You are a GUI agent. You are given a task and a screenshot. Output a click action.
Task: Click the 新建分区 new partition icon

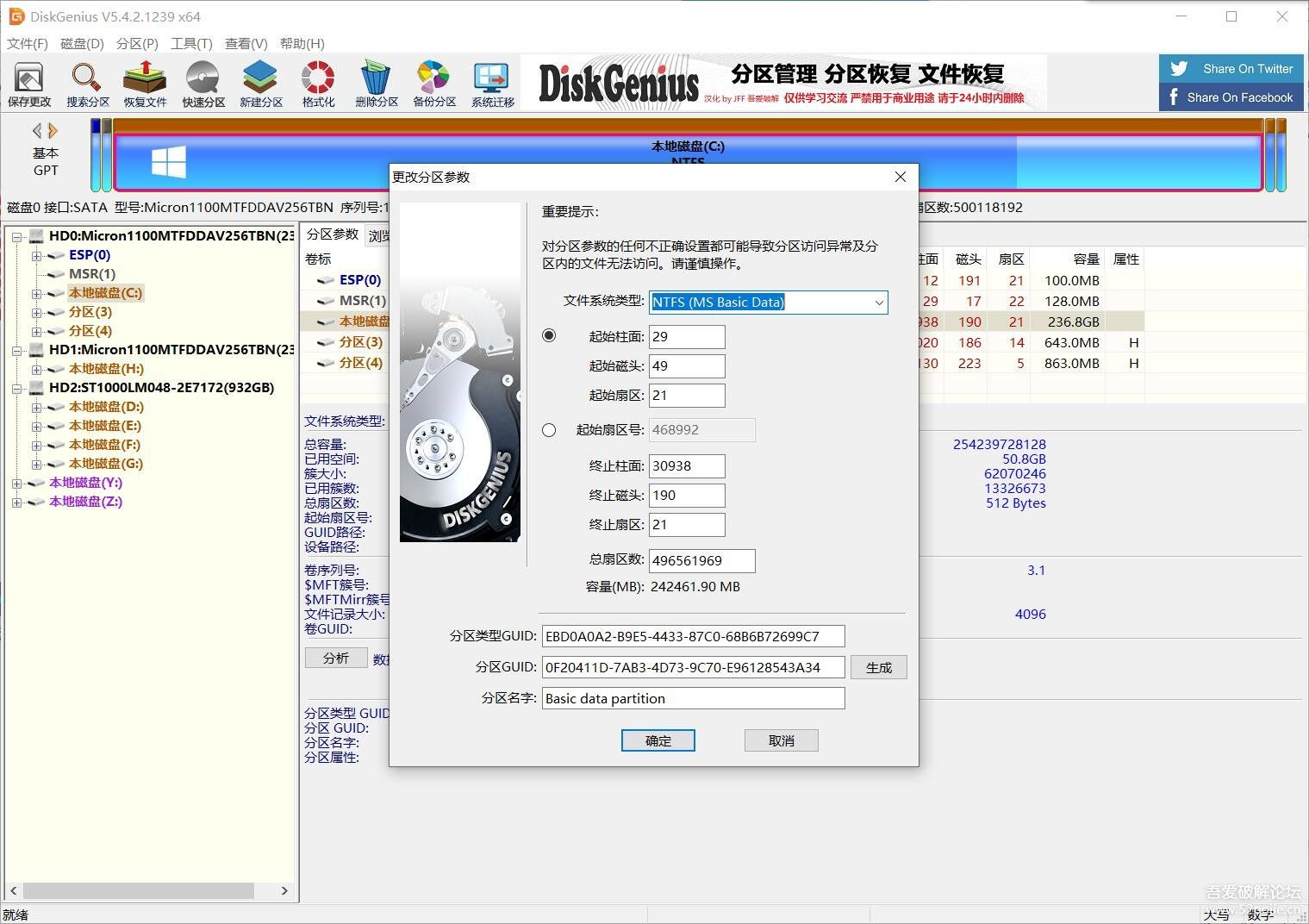pyautogui.click(x=260, y=84)
